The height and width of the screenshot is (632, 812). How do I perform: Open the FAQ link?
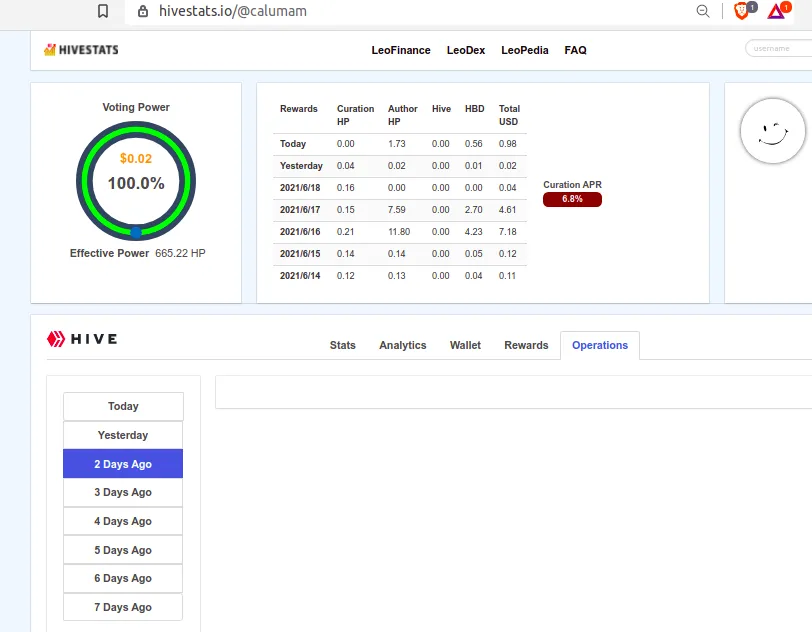pyautogui.click(x=575, y=50)
